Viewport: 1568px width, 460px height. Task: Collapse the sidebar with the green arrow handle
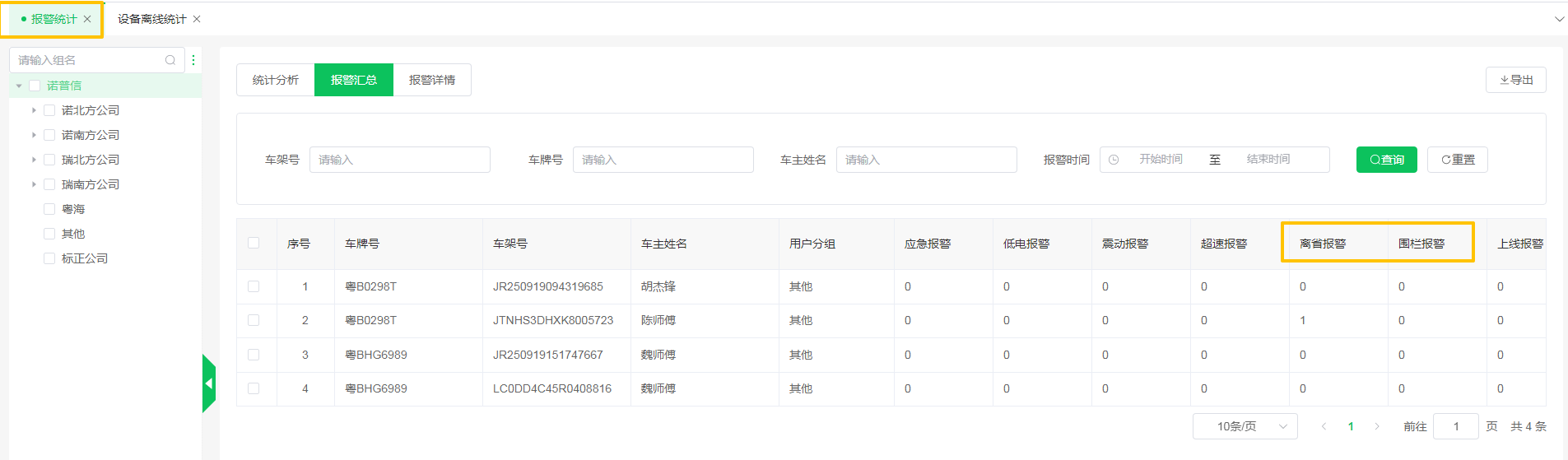point(209,383)
